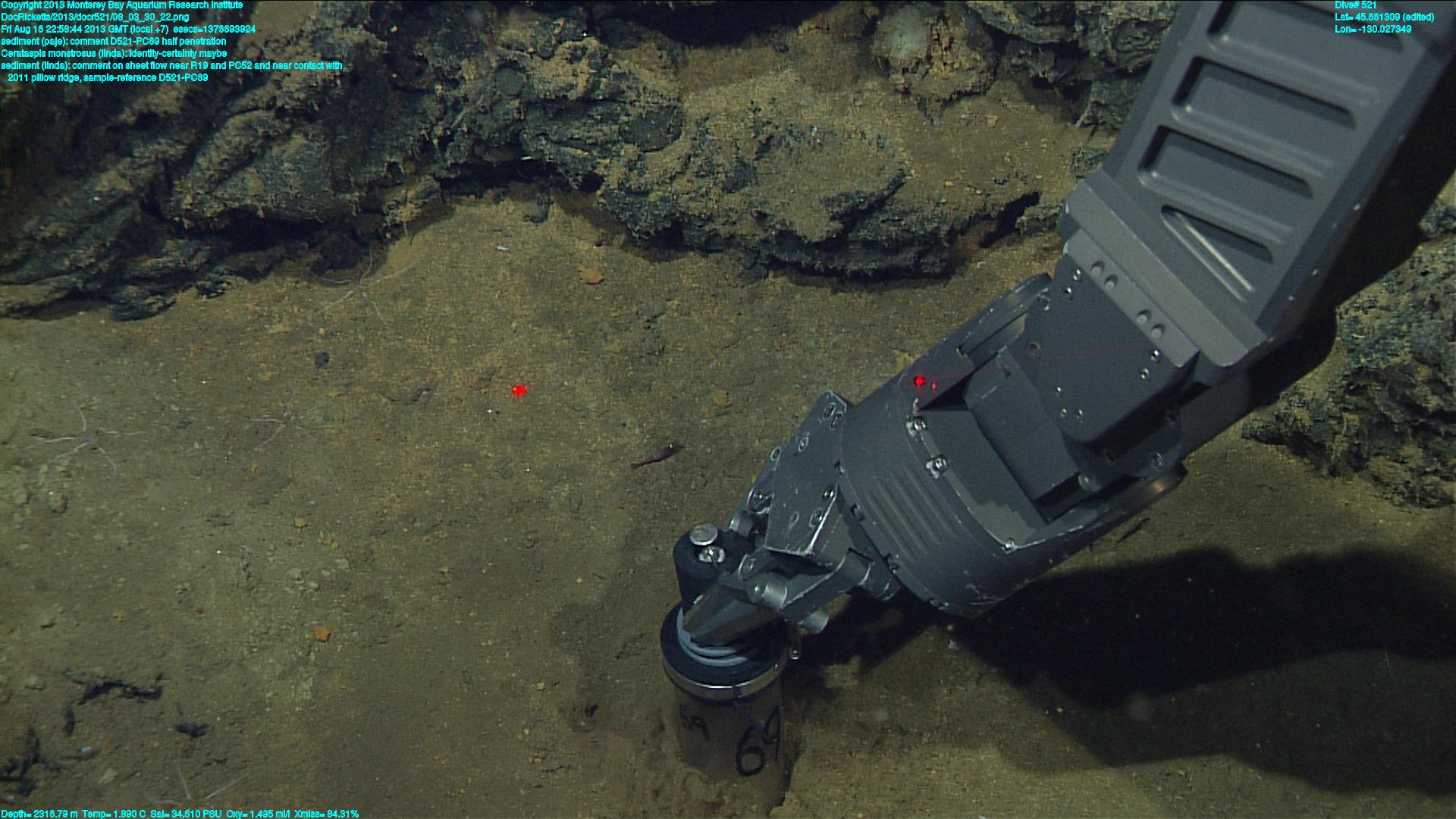Click the Ceratiaspis monstrosus annotation line
The image size is (1456, 819).
[x=114, y=53]
